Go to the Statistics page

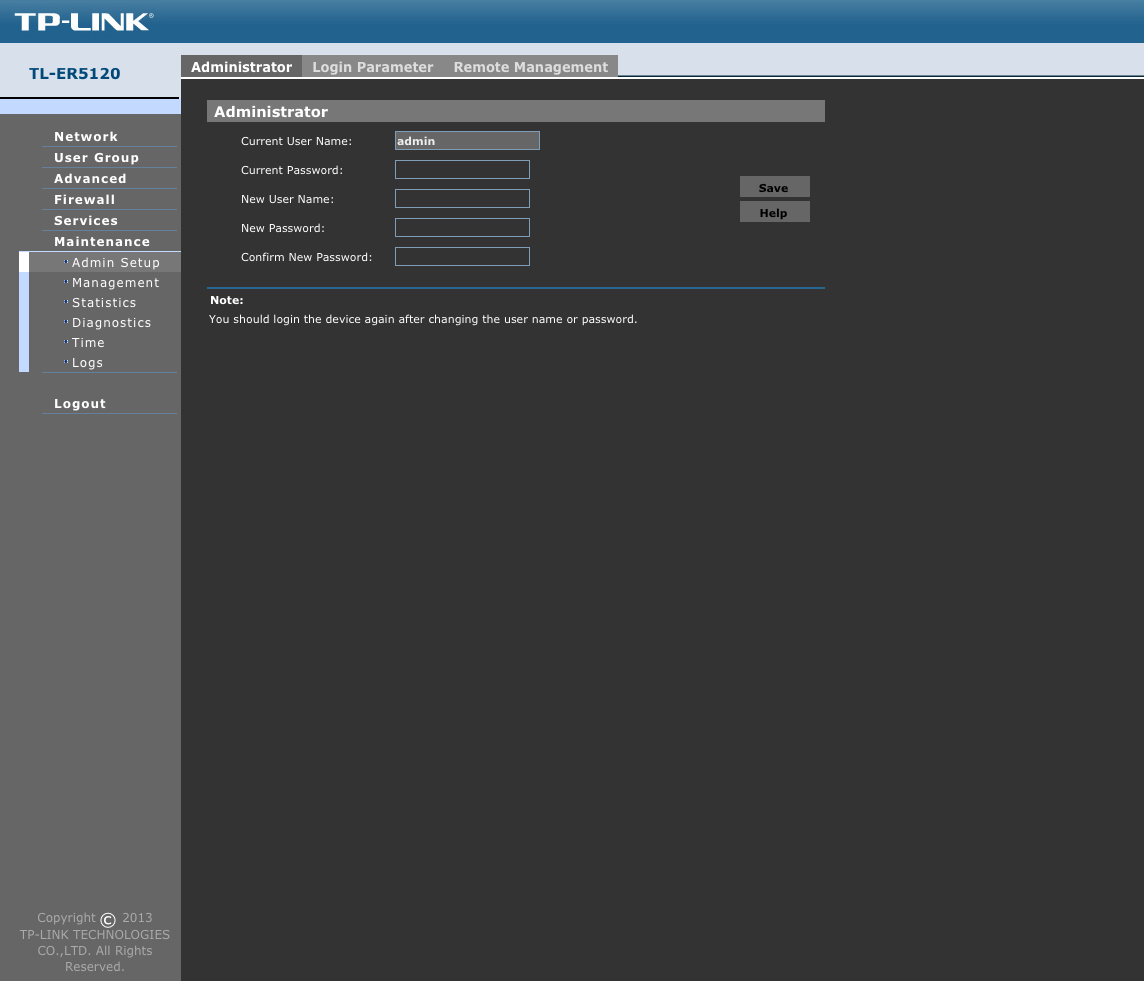[104, 303]
